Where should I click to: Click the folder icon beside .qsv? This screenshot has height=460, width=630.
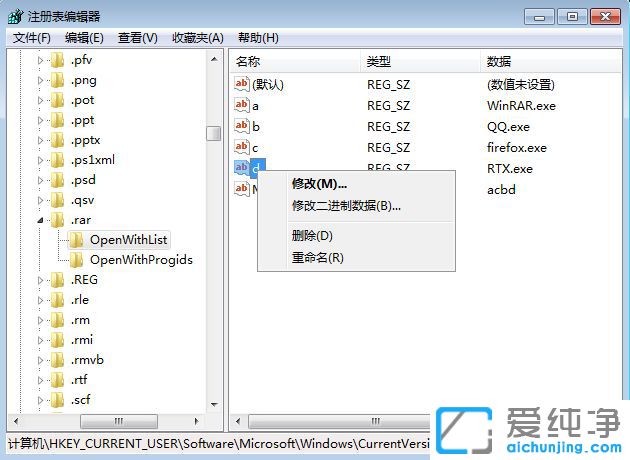pyautogui.click(x=57, y=200)
